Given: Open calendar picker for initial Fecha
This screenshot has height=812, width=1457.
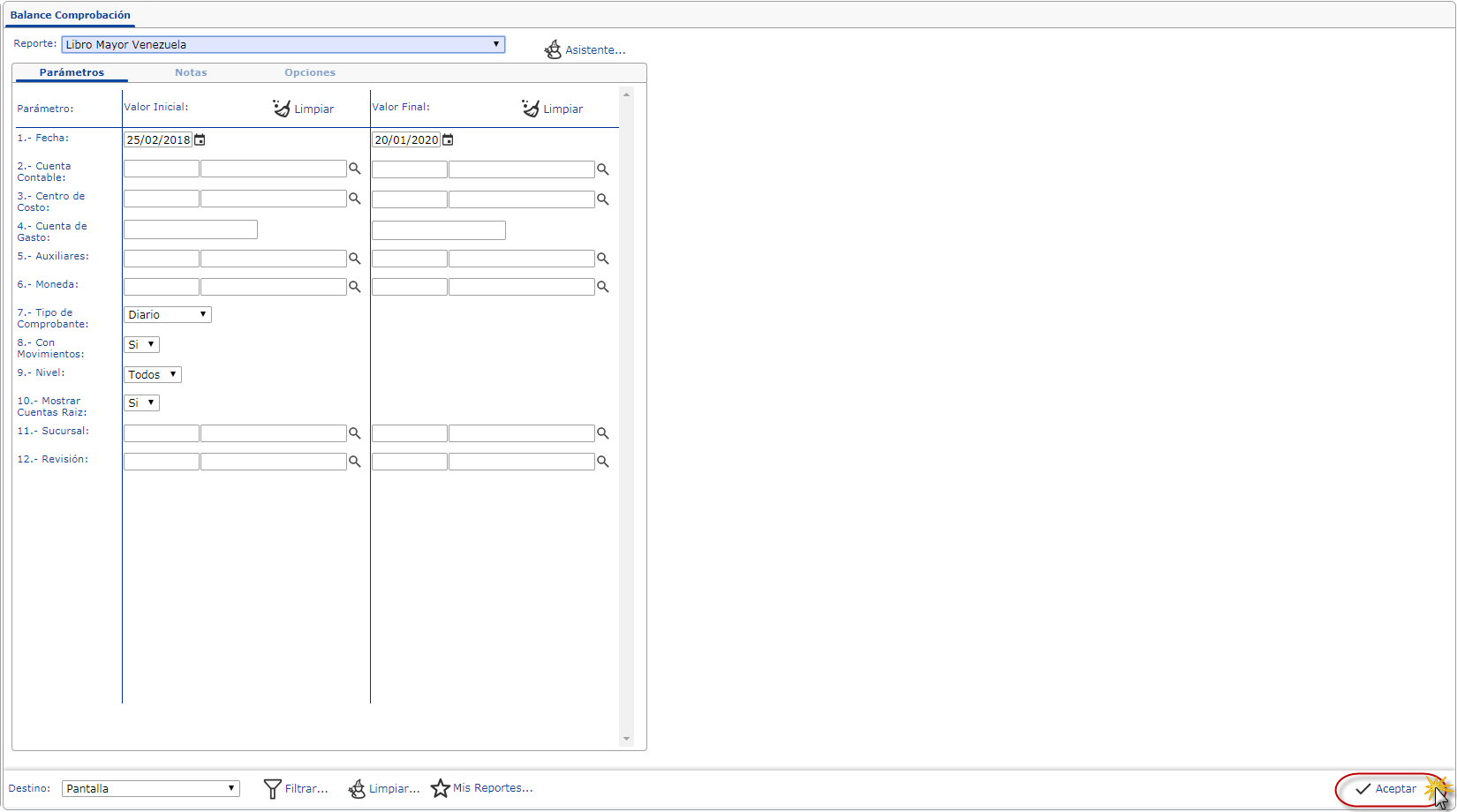Looking at the screenshot, I should tap(200, 139).
